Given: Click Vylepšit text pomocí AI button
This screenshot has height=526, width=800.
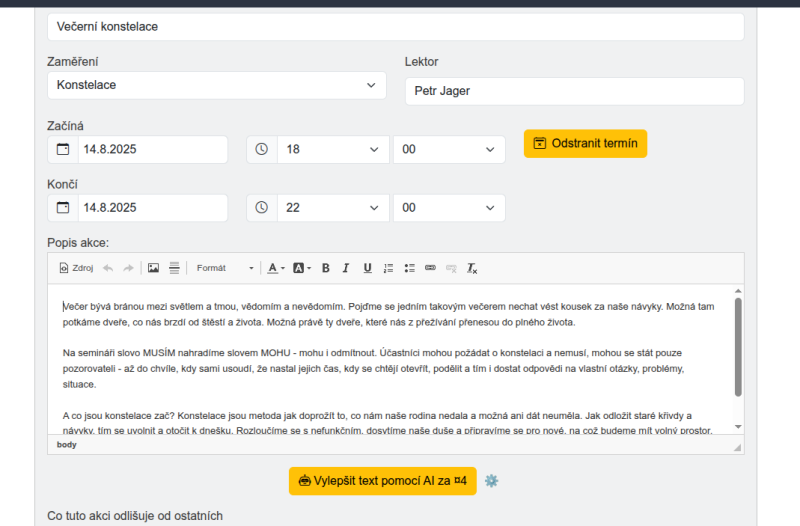Looking at the screenshot, I should pos(383,481).
